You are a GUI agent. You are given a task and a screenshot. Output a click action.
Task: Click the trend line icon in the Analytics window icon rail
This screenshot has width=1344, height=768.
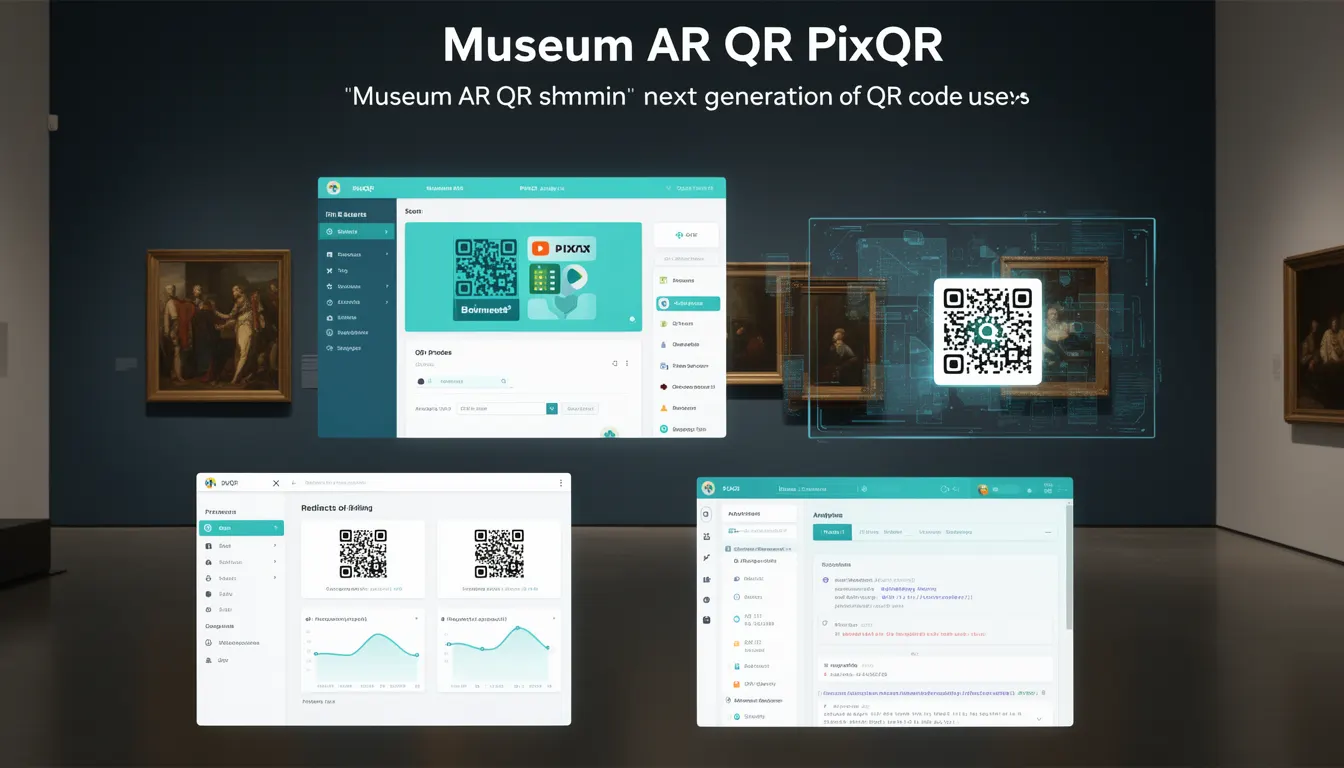(706, 557)
